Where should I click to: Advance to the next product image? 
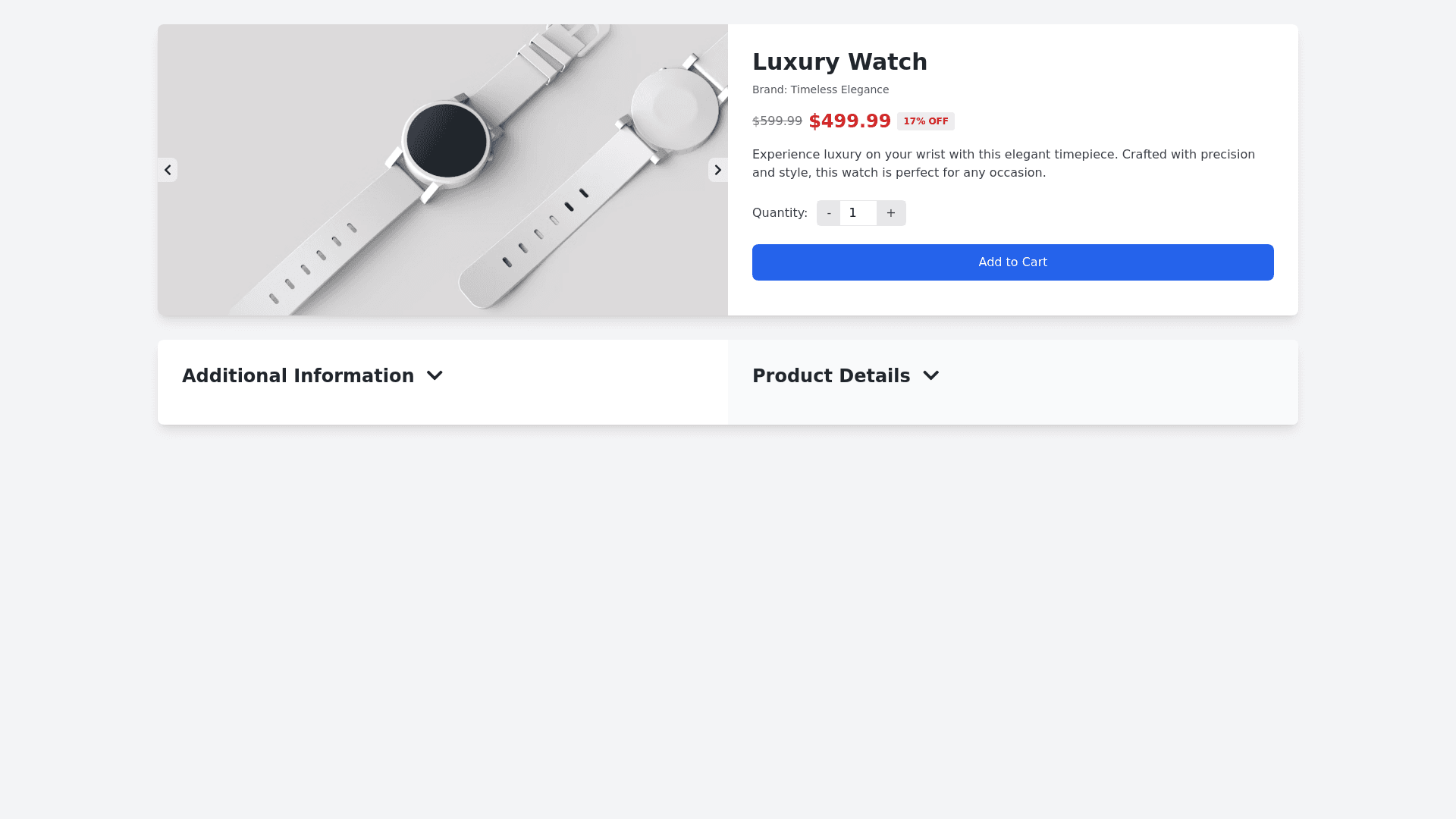tap(717, 170)
